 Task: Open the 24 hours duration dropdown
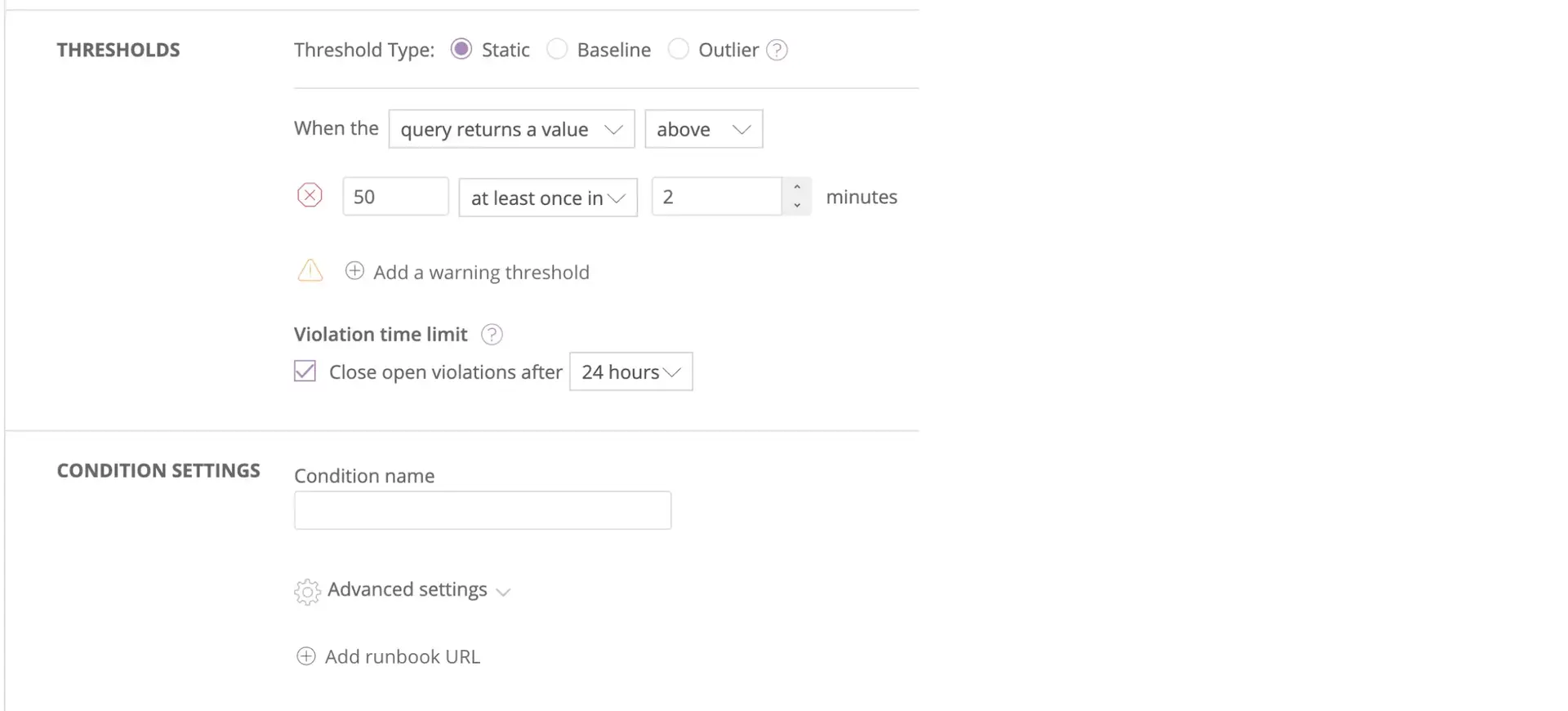pyautogui.click(x=630, y=372)
